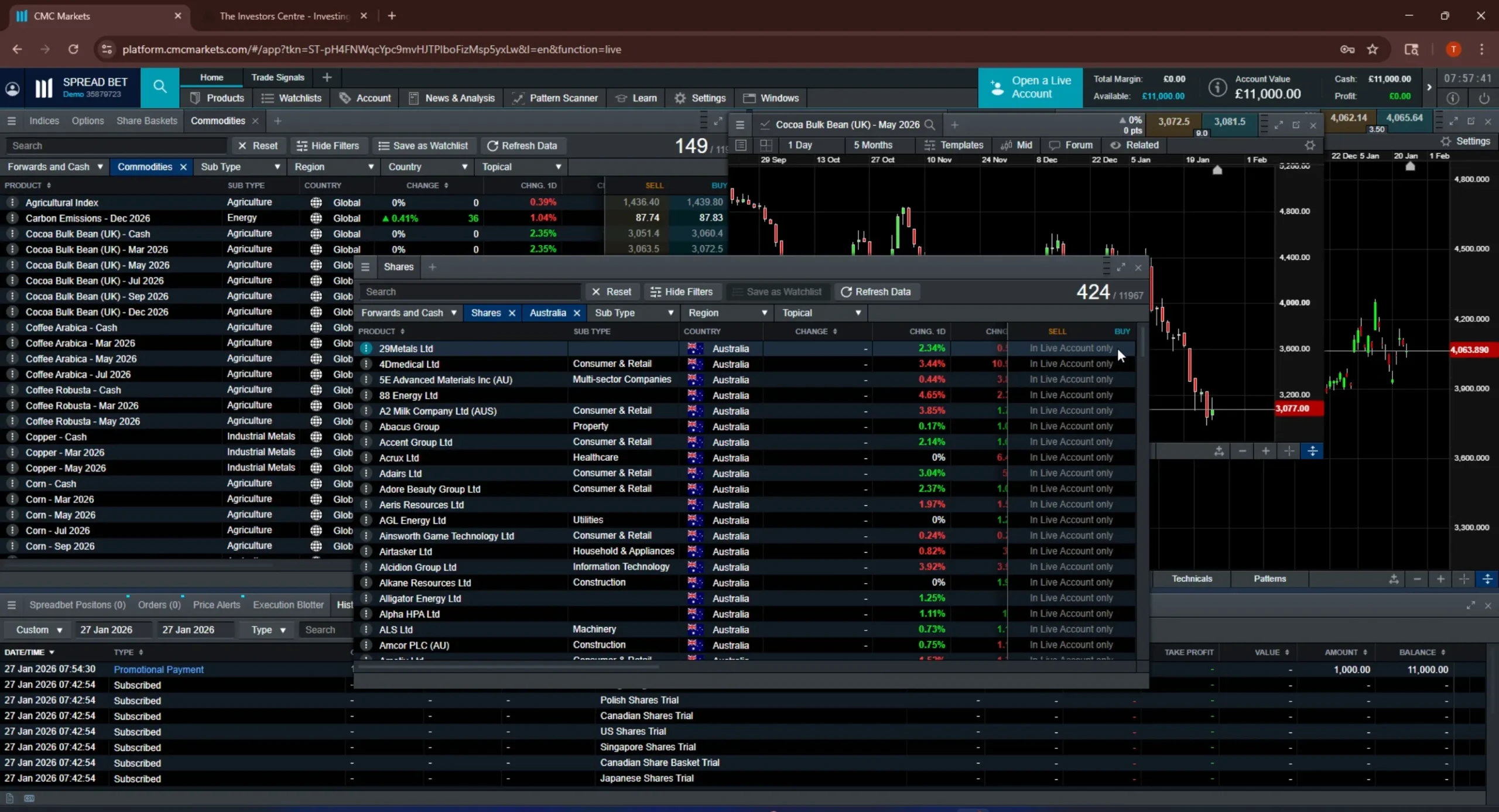Switch to the Trade Signals tab
Screen dimensions: 1499x812
278,77
